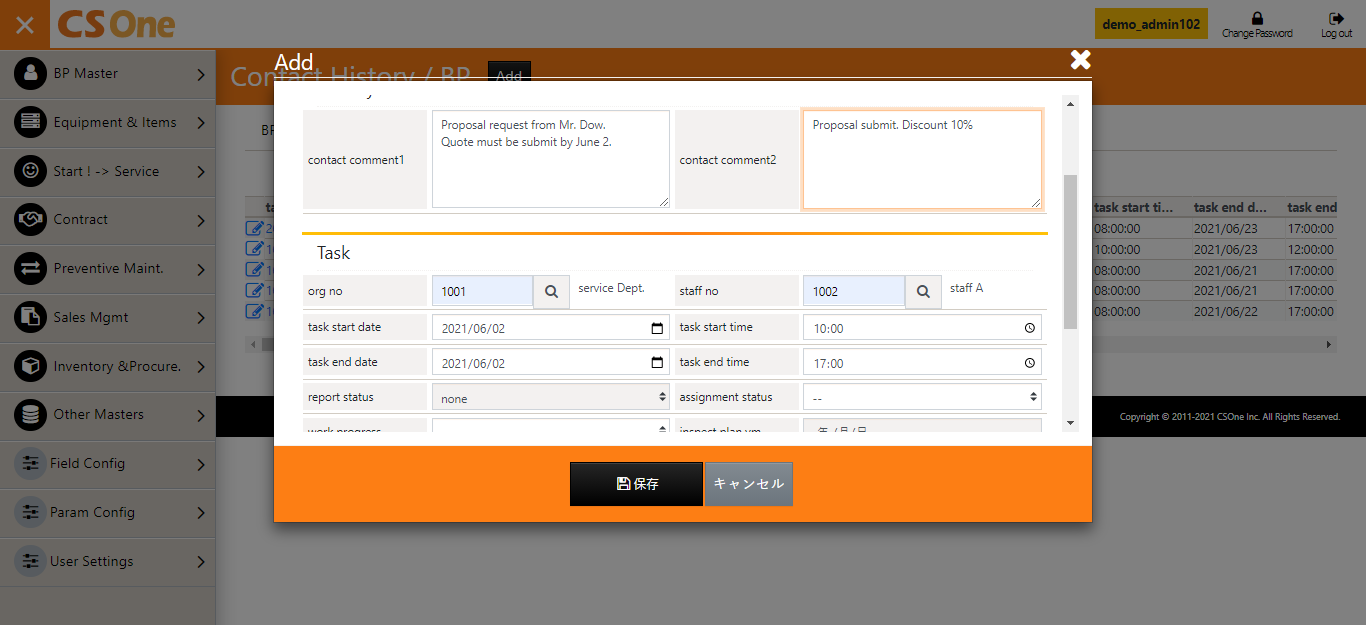Expand the Contract menu chevron
Screen dimensions: 1366x625
pyautogui.click(x=200, y=220)
